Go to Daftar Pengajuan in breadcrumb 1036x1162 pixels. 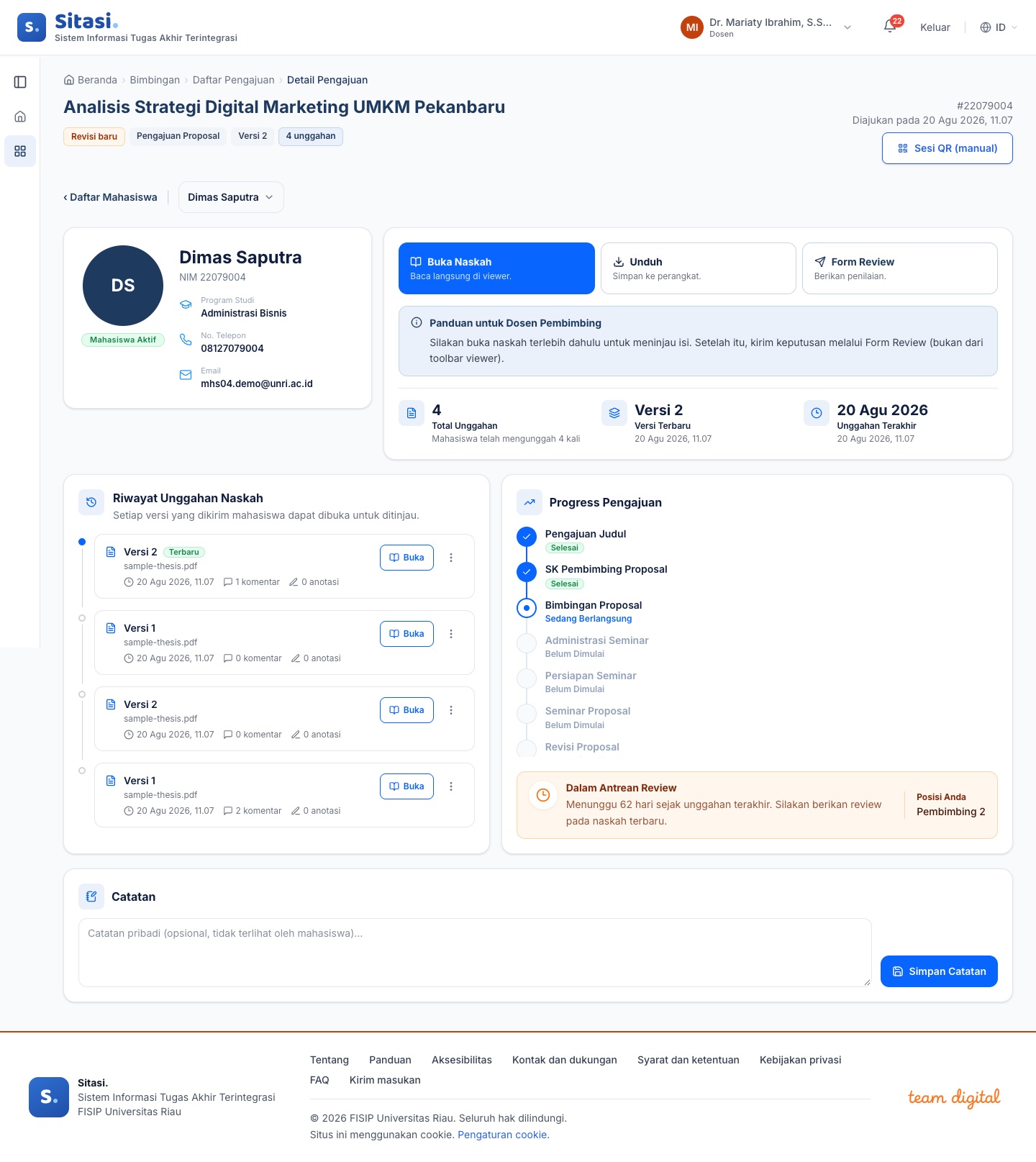click(234, 80)
